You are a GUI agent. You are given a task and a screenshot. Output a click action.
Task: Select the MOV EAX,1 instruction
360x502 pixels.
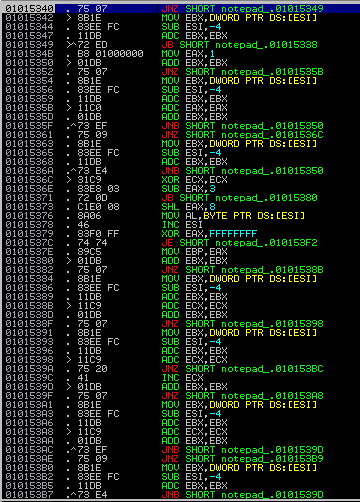[188, 53]
